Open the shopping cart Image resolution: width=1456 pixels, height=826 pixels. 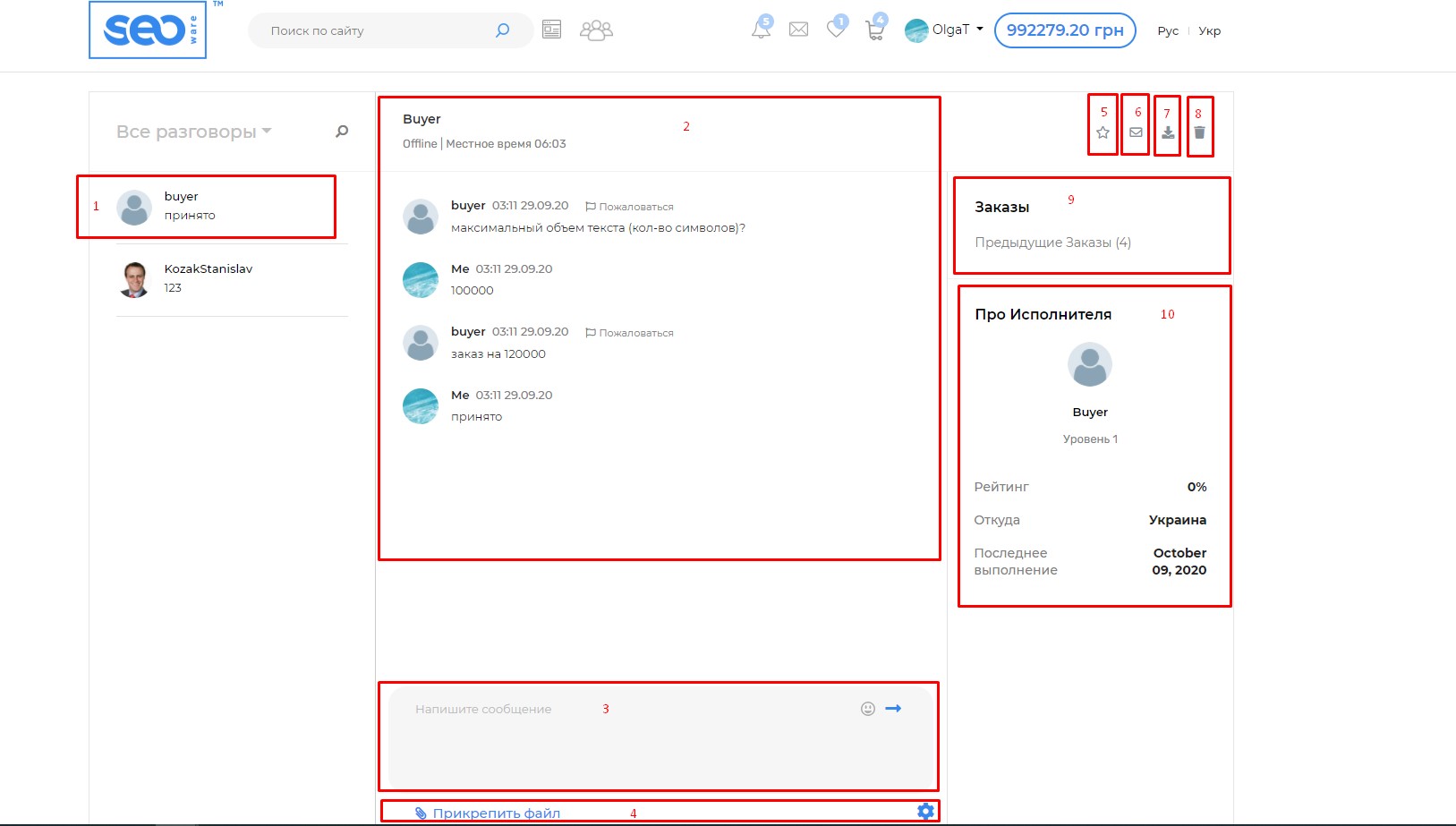tap(874, 30)
